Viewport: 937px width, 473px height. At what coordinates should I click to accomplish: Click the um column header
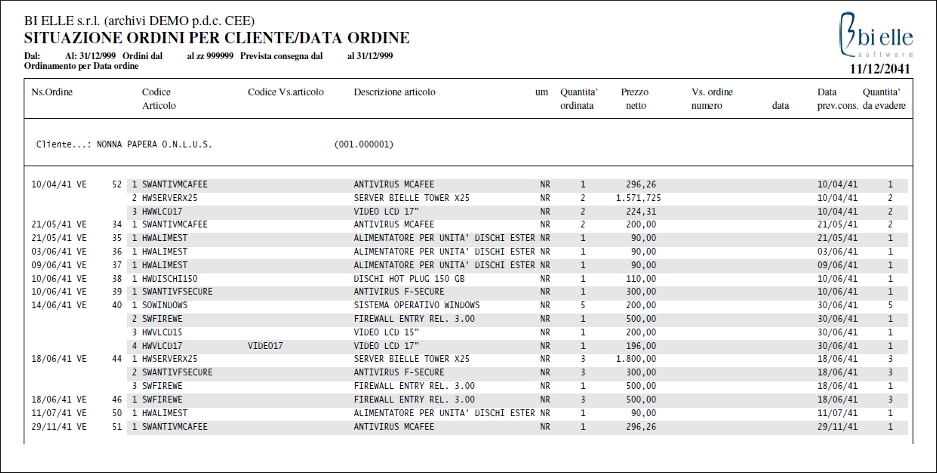(541, 92)
